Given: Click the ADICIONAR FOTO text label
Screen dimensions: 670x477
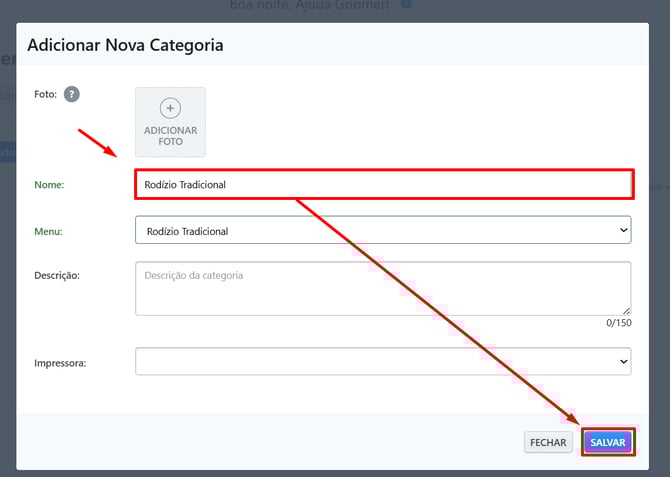Looking at the screenshot, I should (170, 136).
